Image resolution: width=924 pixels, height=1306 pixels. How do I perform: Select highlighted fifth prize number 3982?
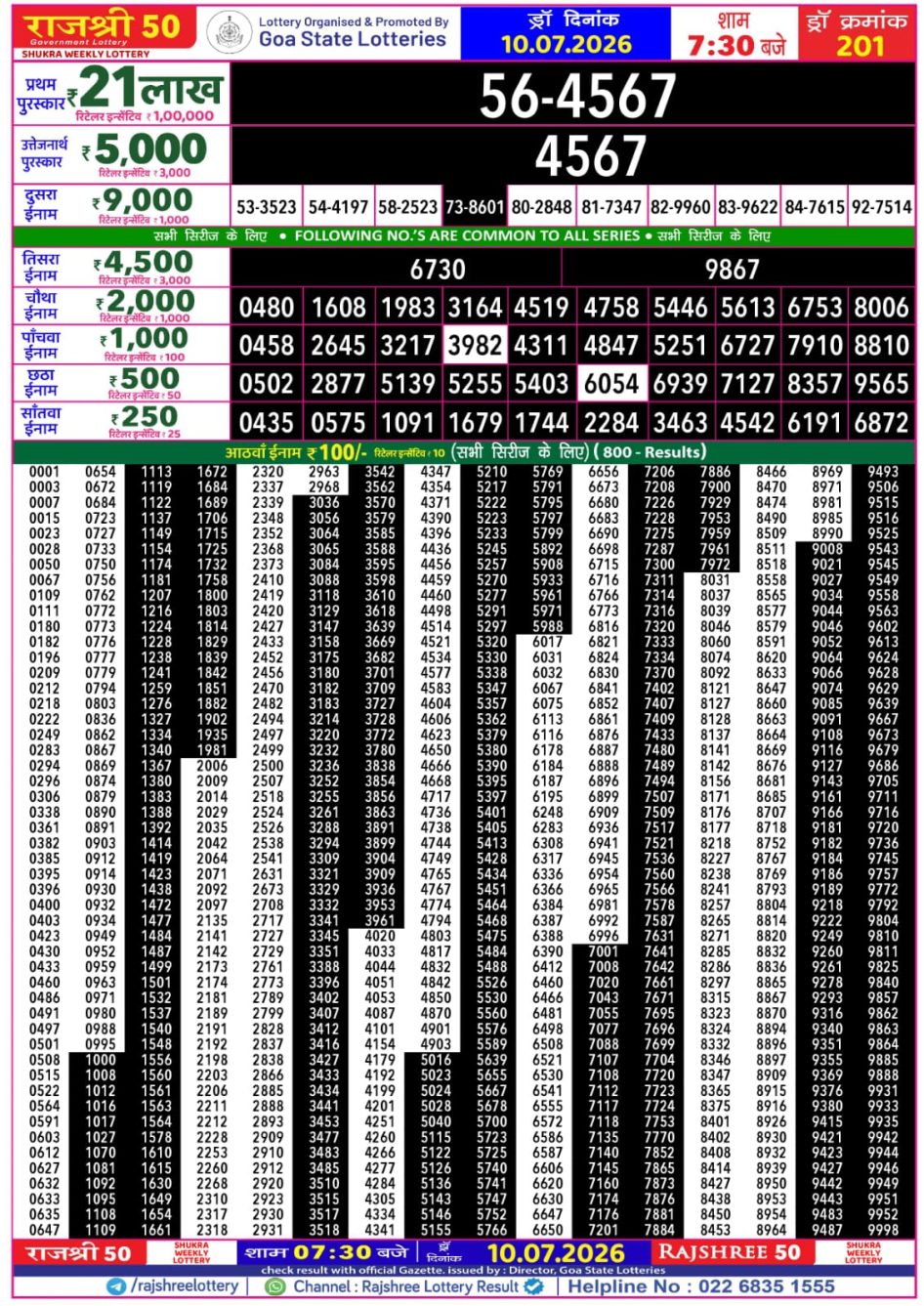point(475,346)
